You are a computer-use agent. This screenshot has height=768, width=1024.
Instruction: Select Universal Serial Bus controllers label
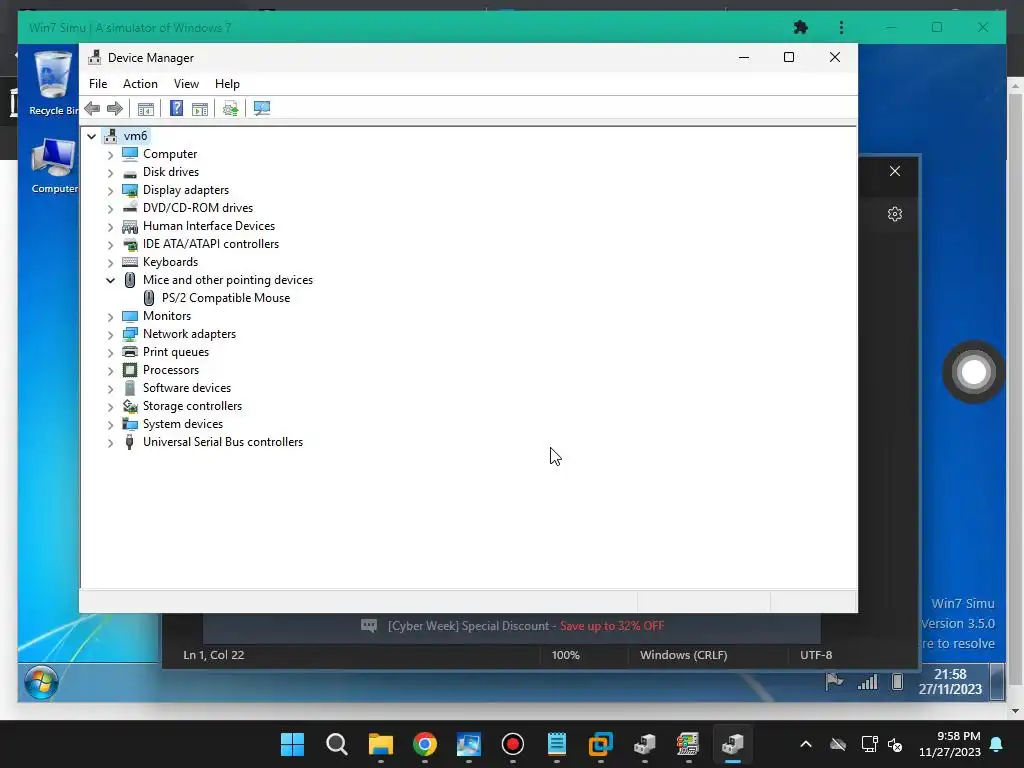tap(223, 442)
